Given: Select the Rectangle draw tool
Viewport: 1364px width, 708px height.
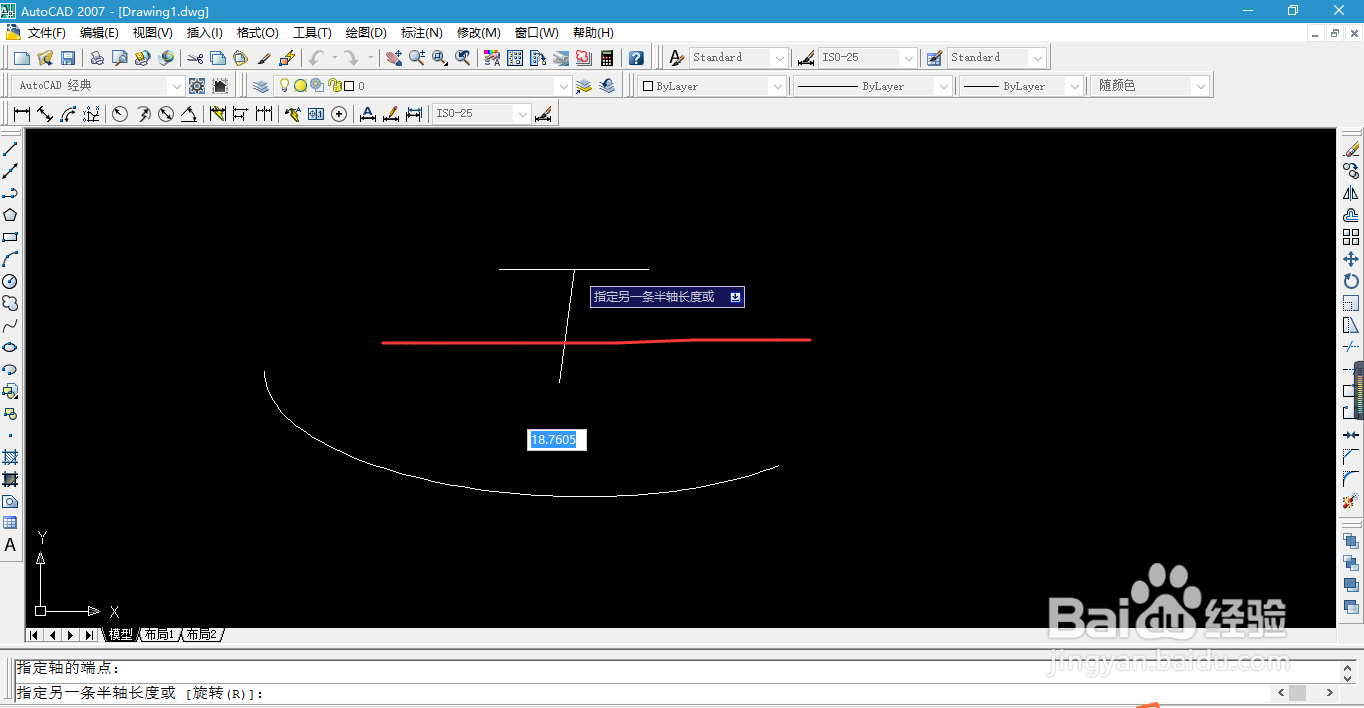Looking at the screenshot, I should (10, 236).
